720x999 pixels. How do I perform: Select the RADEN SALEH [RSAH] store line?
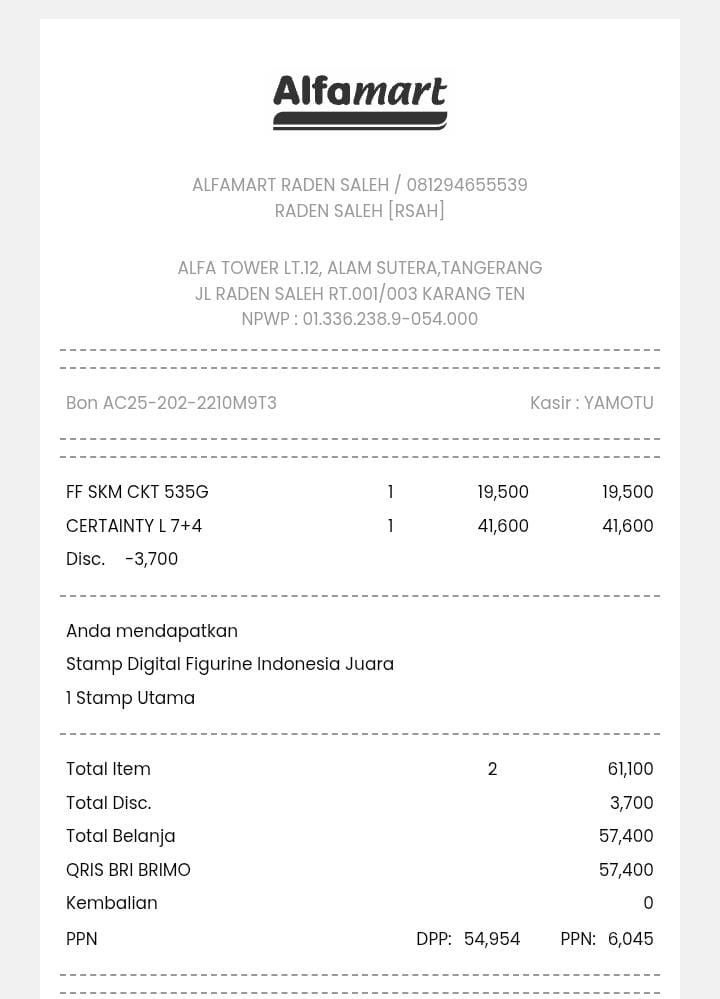point(360,211)
